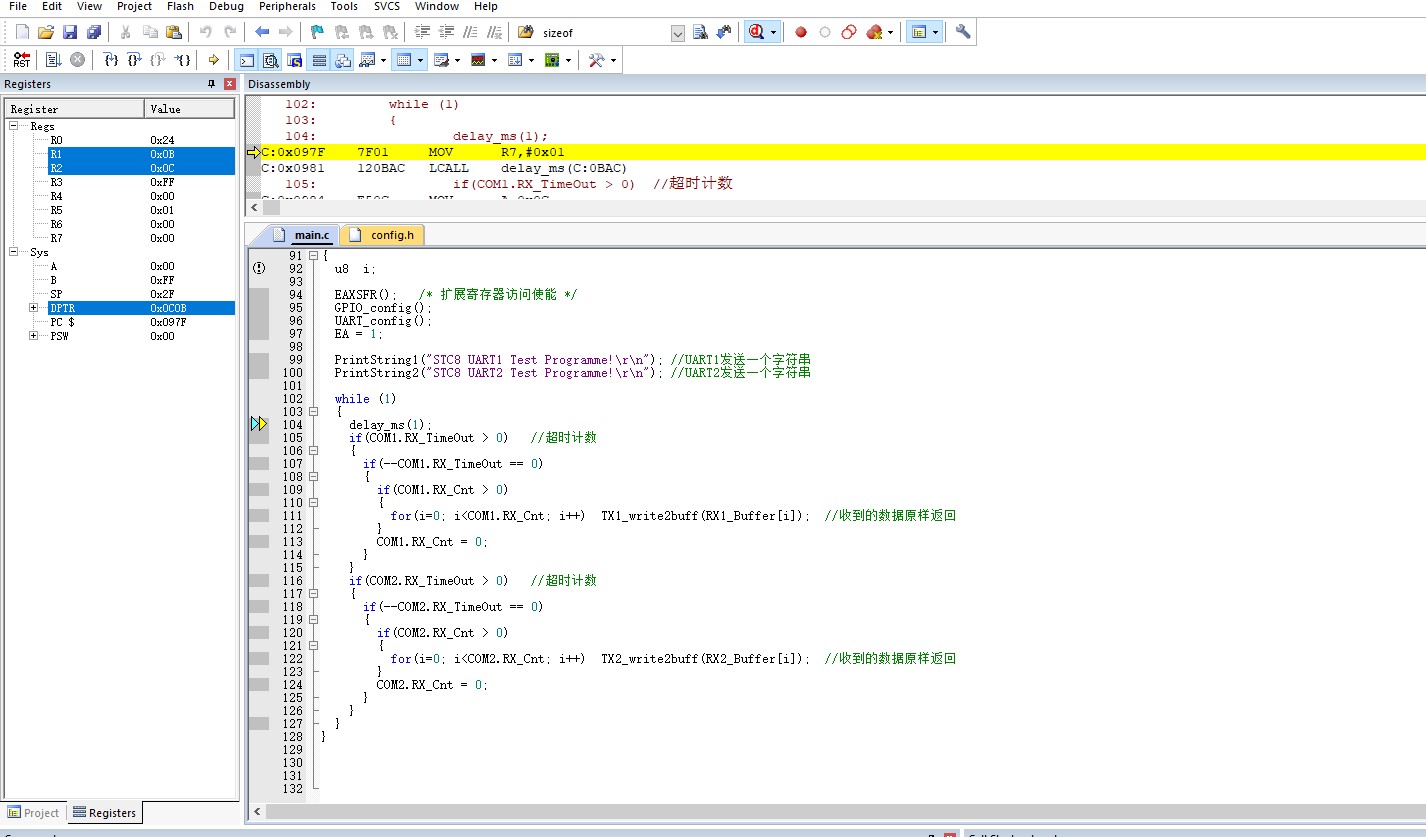The image size is (1426, 837).
Task: Click the Toolbox hammer icon
Action: pos(597,60)
